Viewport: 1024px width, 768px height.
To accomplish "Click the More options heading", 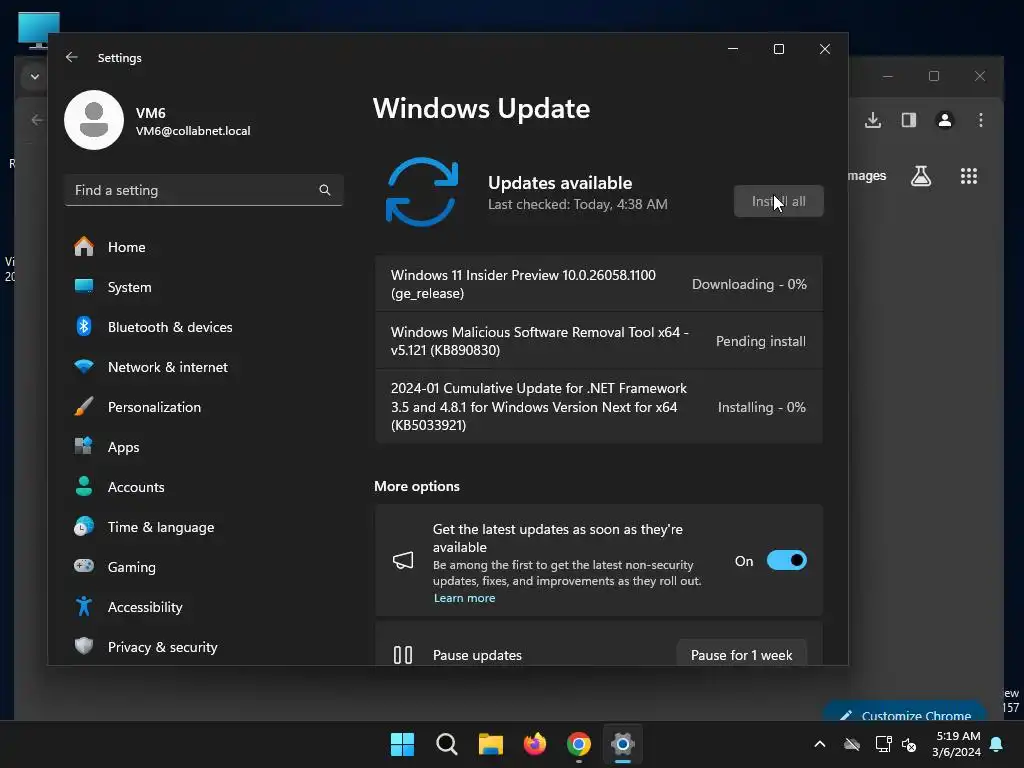I will pyautogui.click(x=417, y=487).
